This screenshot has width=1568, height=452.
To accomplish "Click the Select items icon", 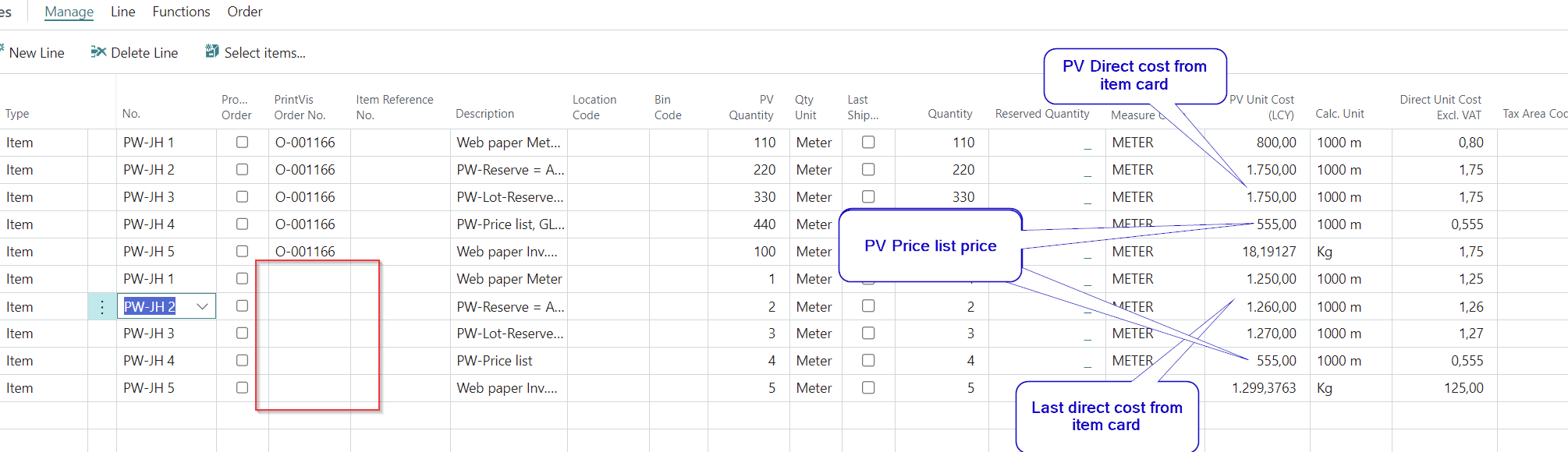I will click(211, 51).
